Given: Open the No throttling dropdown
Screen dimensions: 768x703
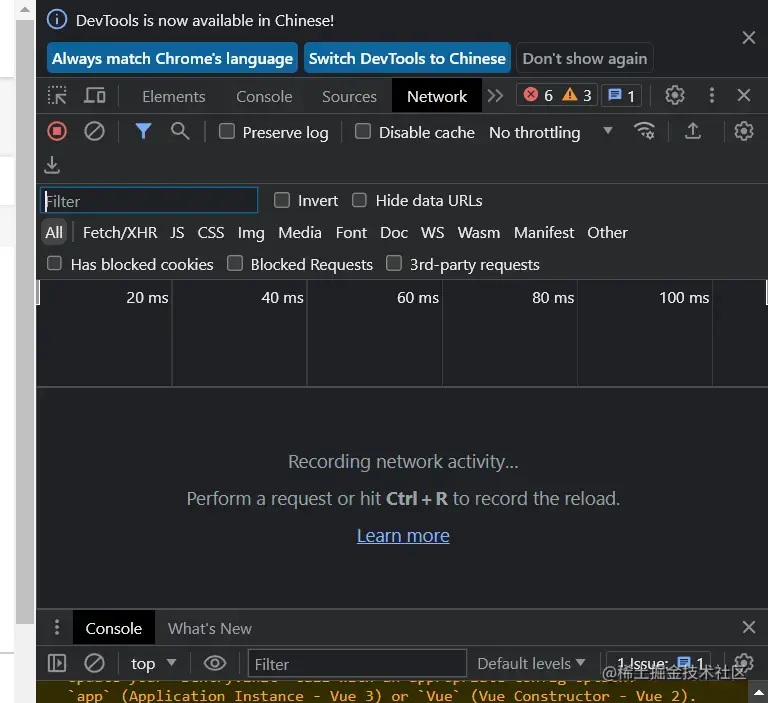Looking at the screenshot, I should 551,132.
